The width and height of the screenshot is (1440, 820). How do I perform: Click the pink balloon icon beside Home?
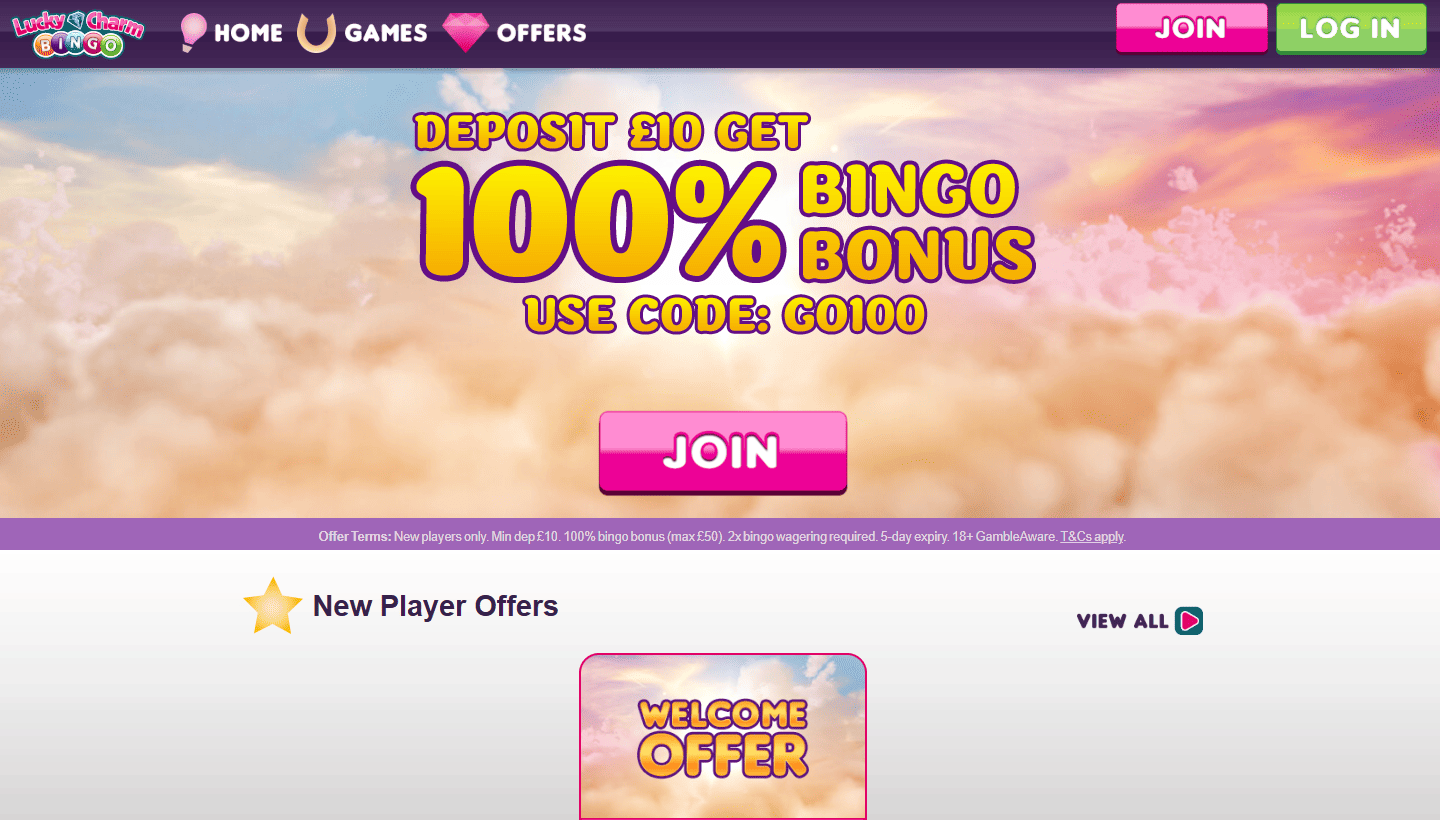[x=193, y=32]
